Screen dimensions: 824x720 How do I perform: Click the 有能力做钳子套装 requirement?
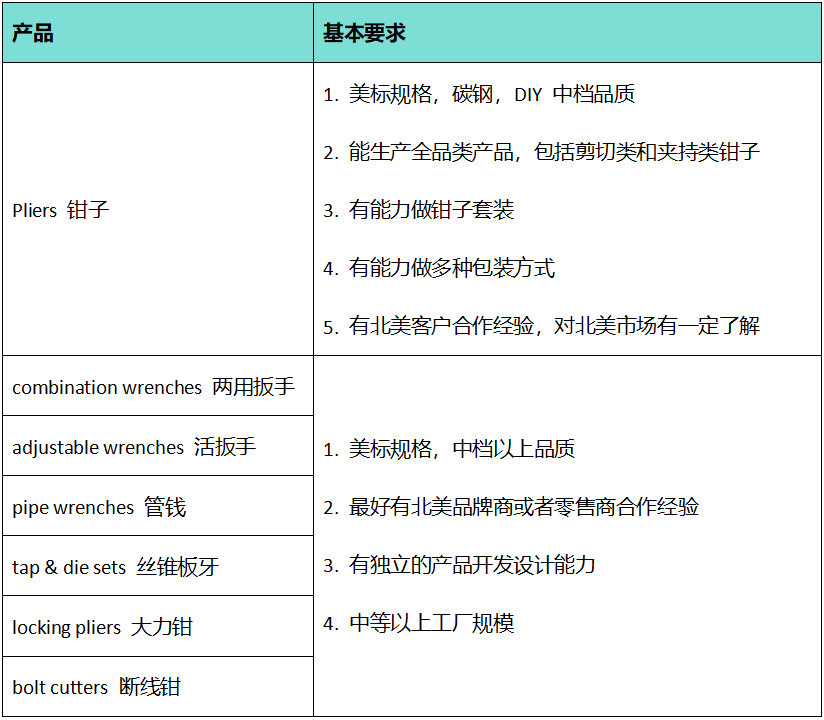(418, 210)
